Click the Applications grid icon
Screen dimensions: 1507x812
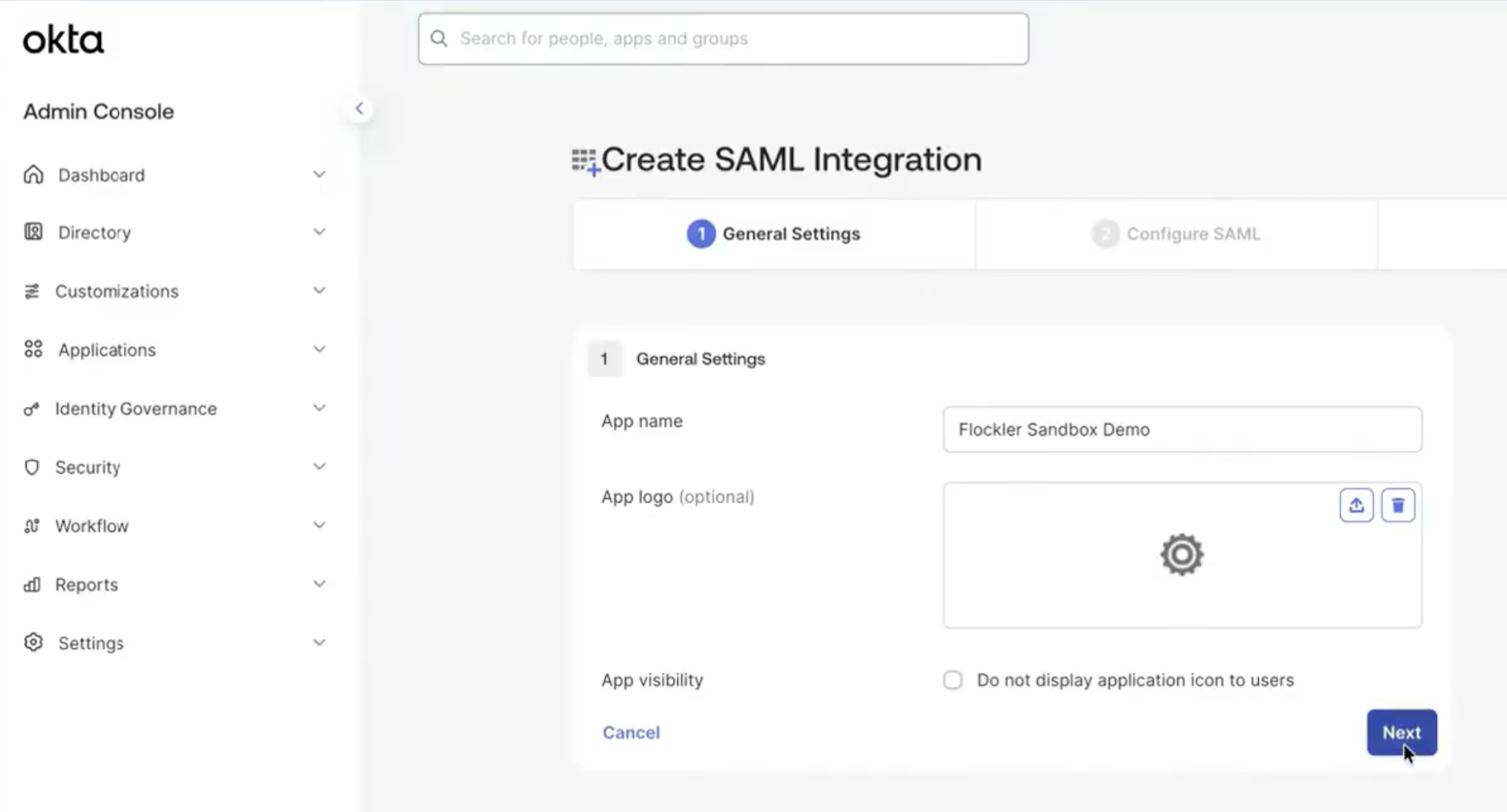click(33, 350)
